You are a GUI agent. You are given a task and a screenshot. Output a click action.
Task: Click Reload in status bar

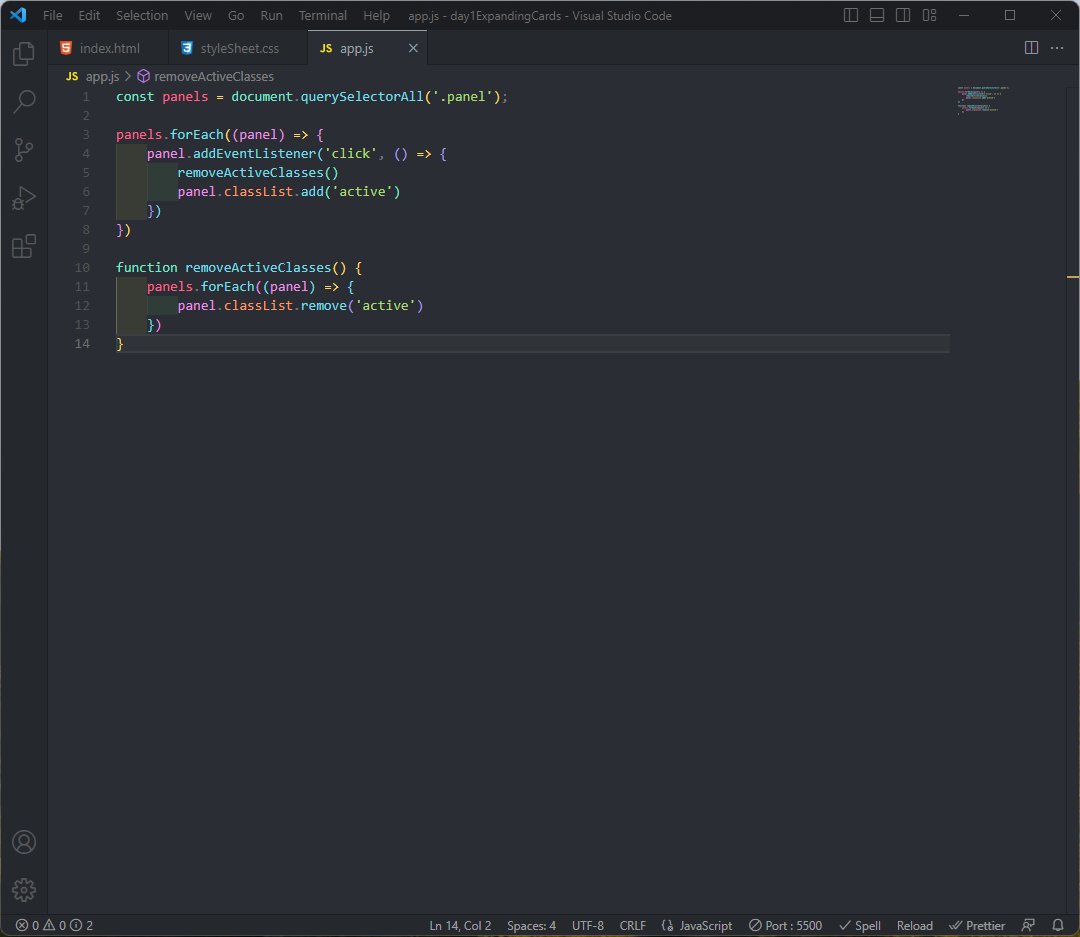pos(915,925)
